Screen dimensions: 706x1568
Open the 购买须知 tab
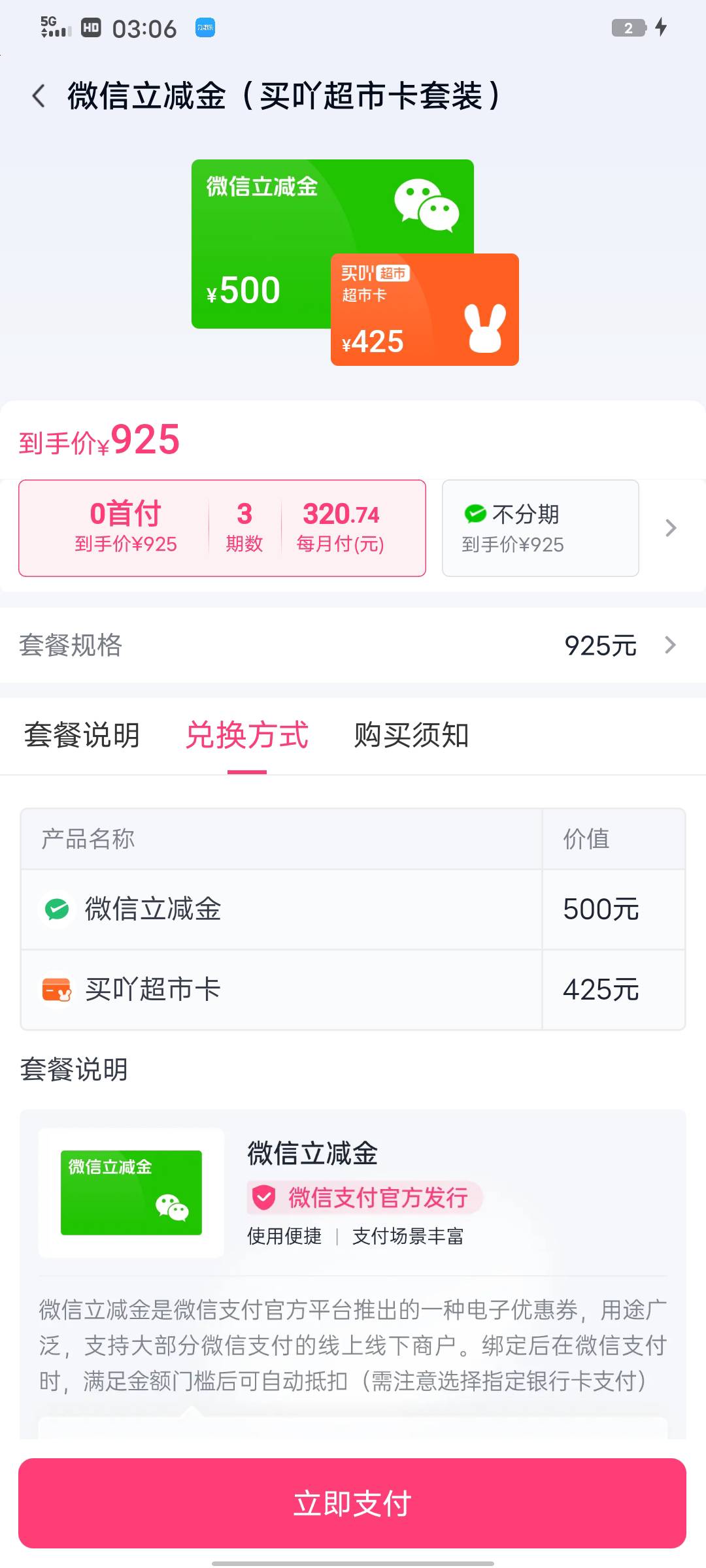(x=411, y=735)
